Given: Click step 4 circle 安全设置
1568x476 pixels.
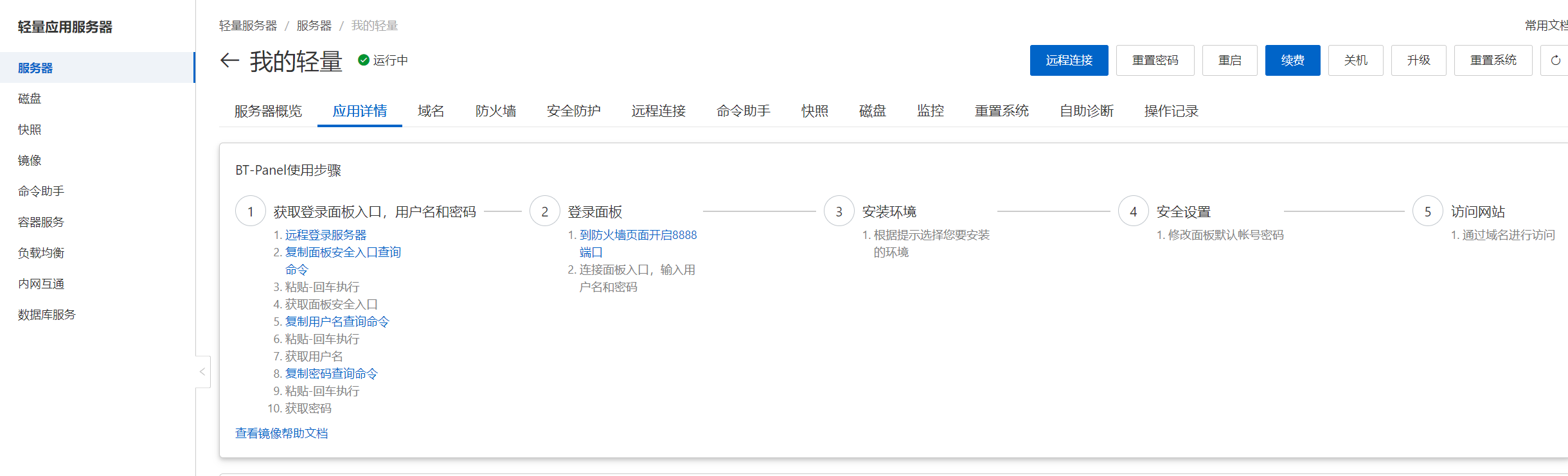Looking at the screenshot, I should click(x=1134, y=211).
